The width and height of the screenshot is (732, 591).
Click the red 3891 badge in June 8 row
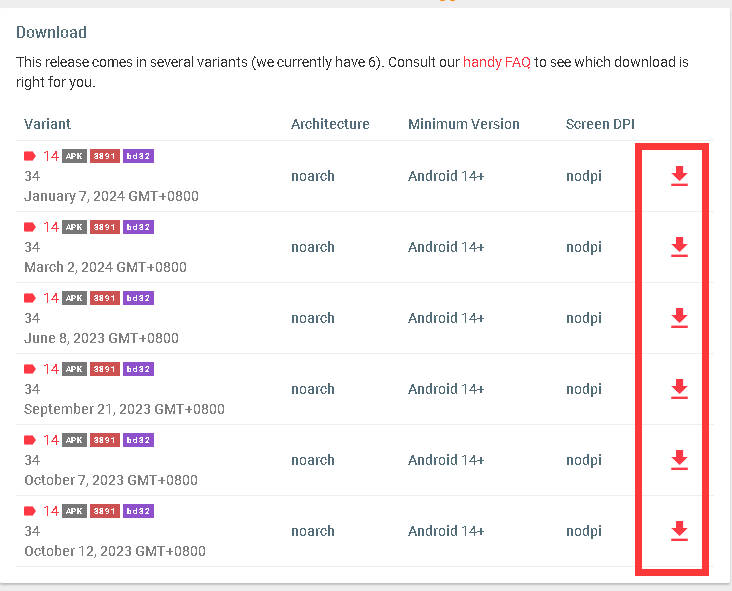105,298
